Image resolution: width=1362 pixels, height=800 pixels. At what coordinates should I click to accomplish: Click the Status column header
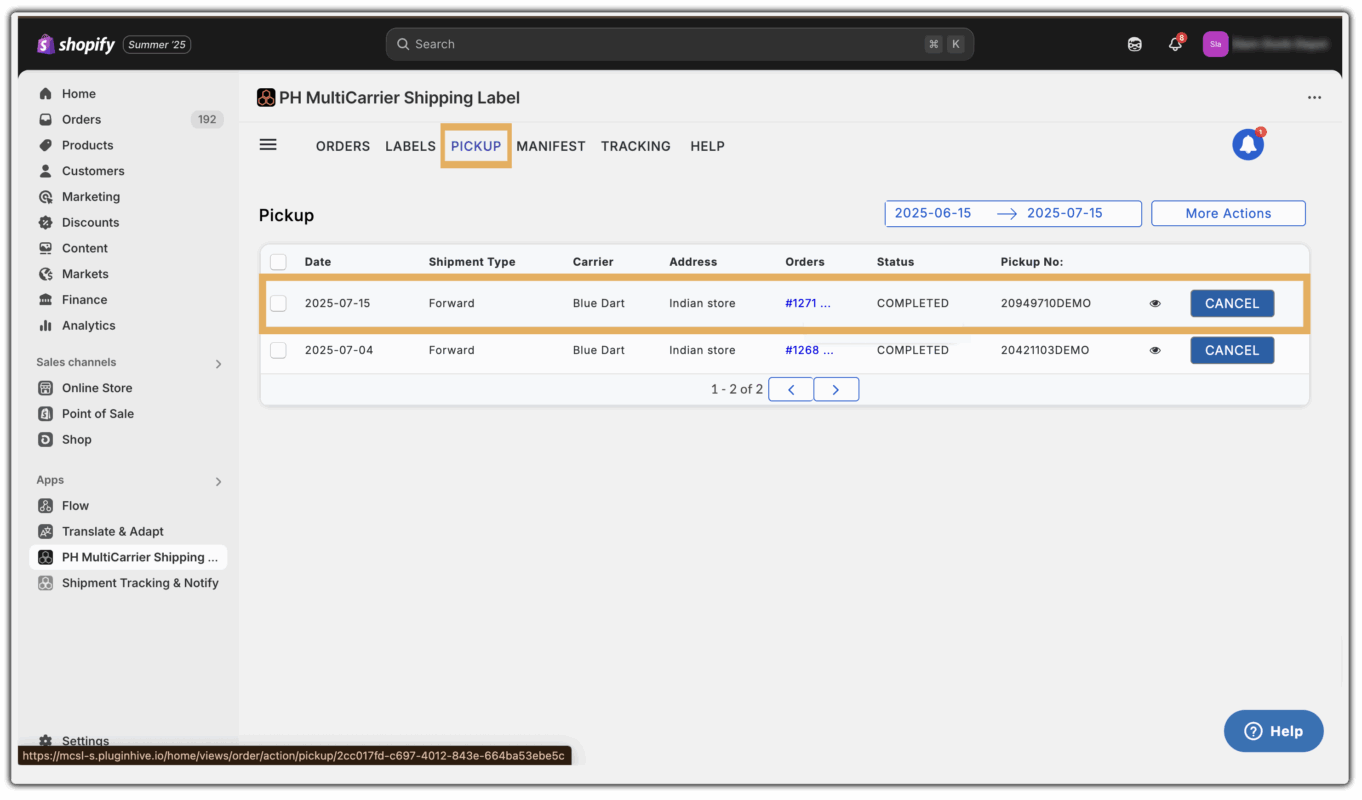895,262
